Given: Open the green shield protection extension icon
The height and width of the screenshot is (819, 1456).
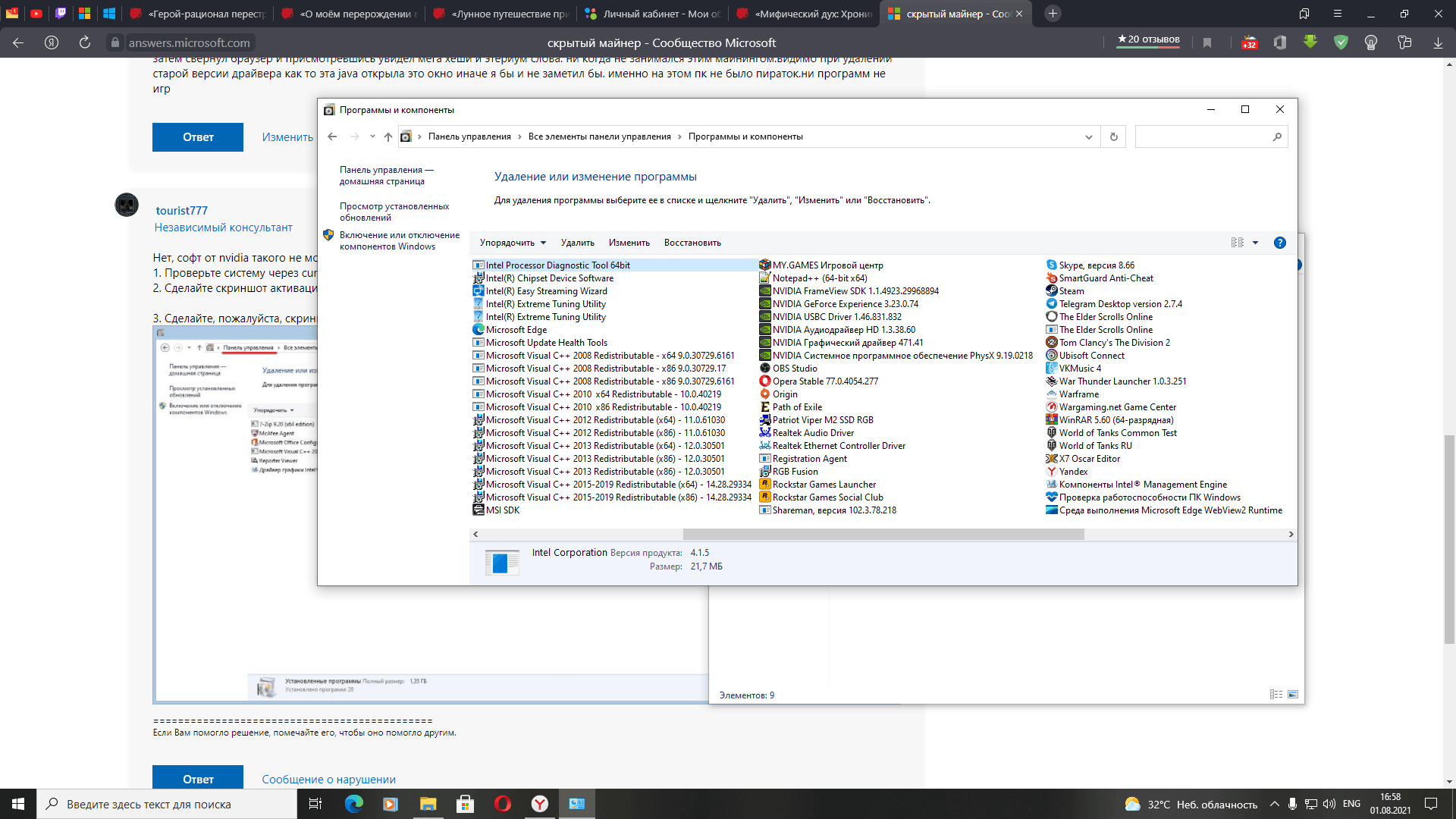Looking at the screenshot, I should 1341,43.
